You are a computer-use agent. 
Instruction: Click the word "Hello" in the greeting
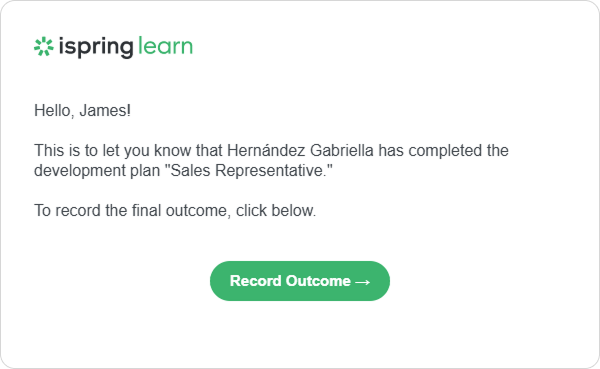click(52, 111)
